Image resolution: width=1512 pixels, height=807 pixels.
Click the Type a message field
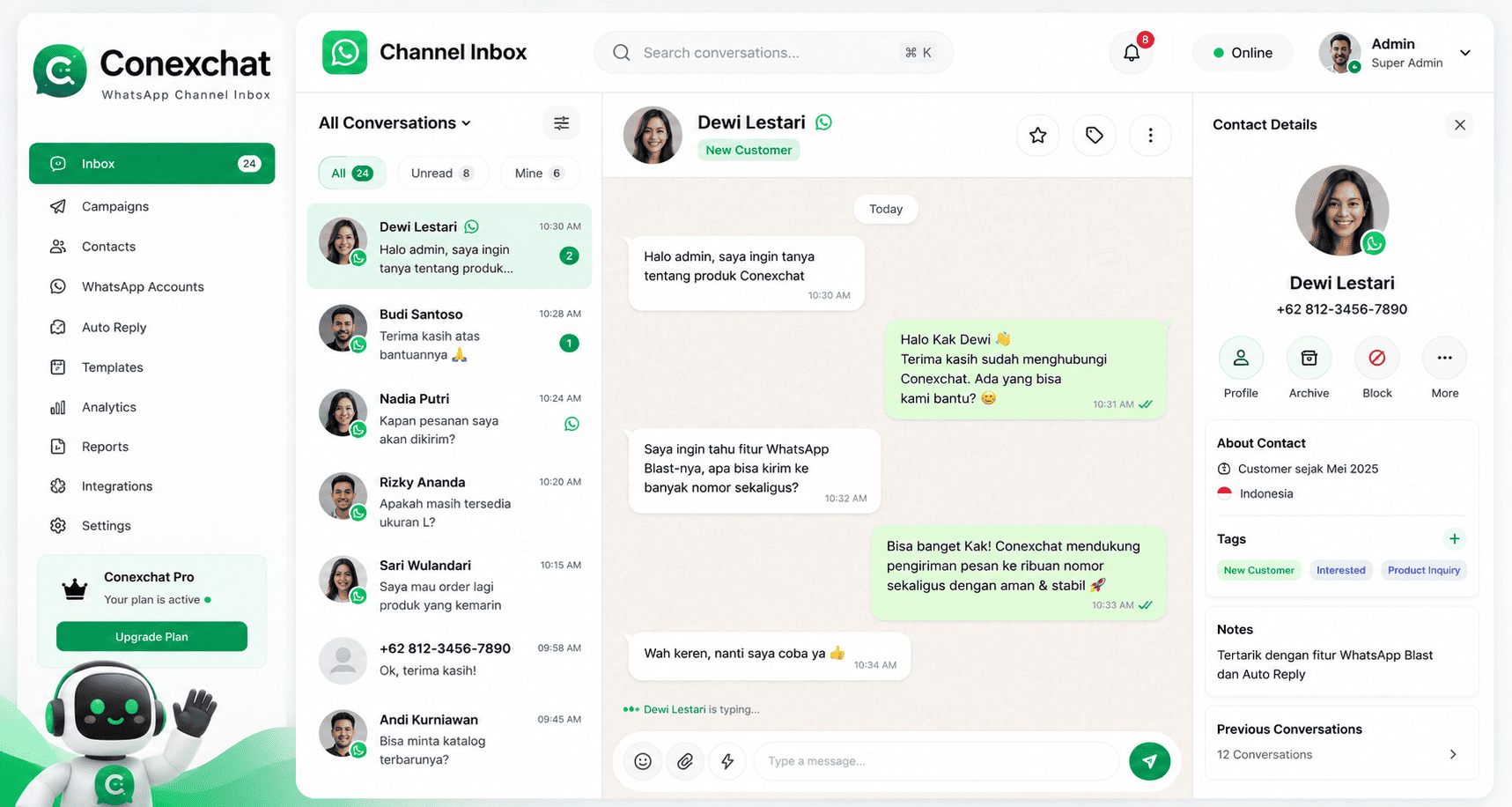(936, 761)
